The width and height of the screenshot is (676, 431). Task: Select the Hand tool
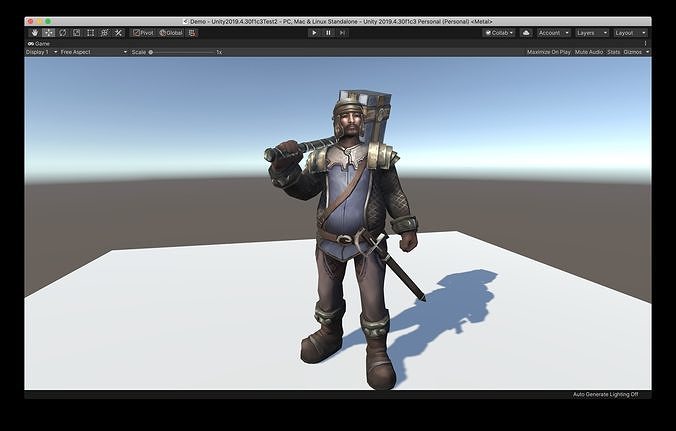click(x=35, y=33)
